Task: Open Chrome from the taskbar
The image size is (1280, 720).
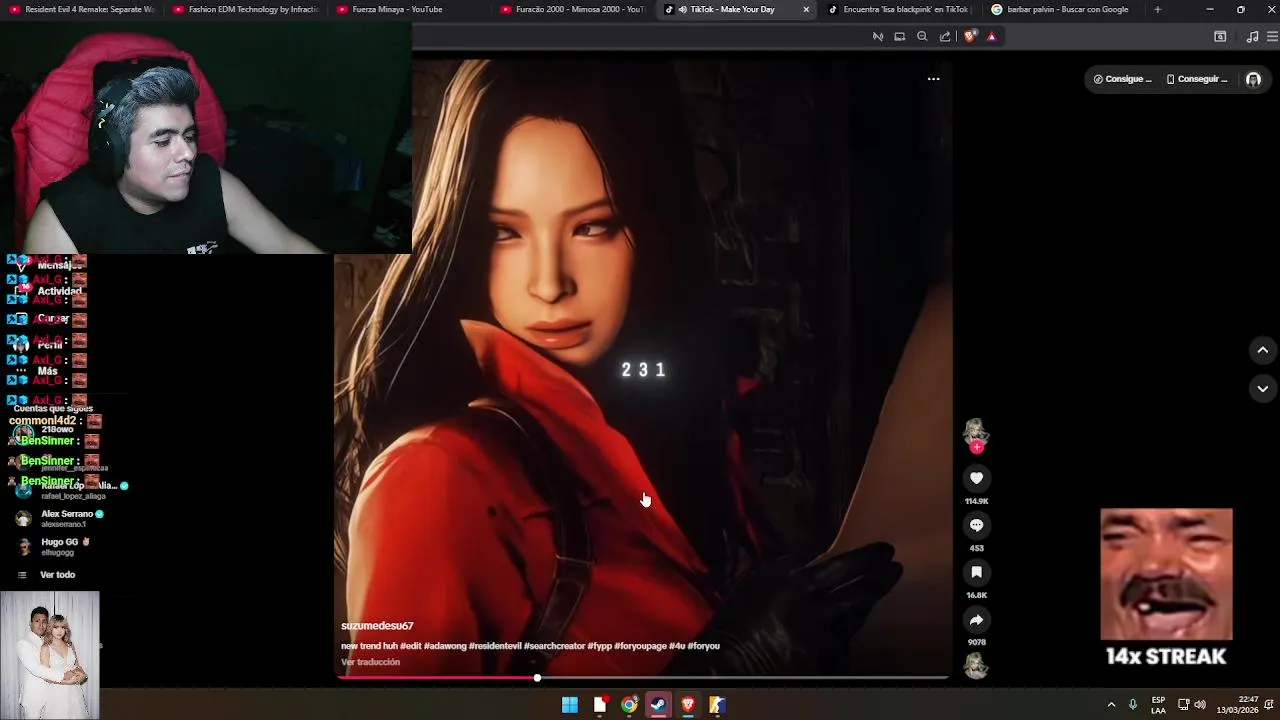Action: tap(629, 705)
